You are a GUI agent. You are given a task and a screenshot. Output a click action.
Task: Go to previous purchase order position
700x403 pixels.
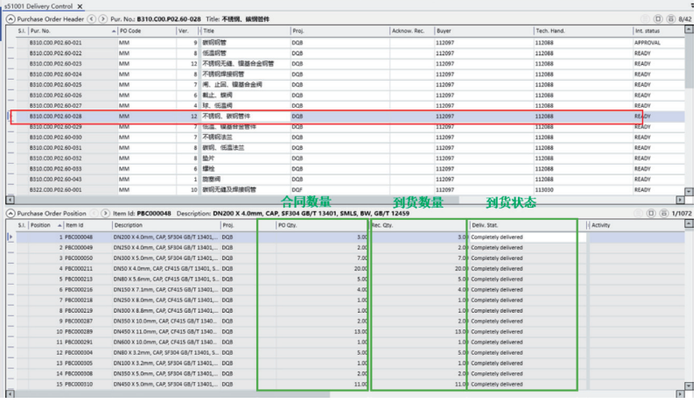click(95, 213)
